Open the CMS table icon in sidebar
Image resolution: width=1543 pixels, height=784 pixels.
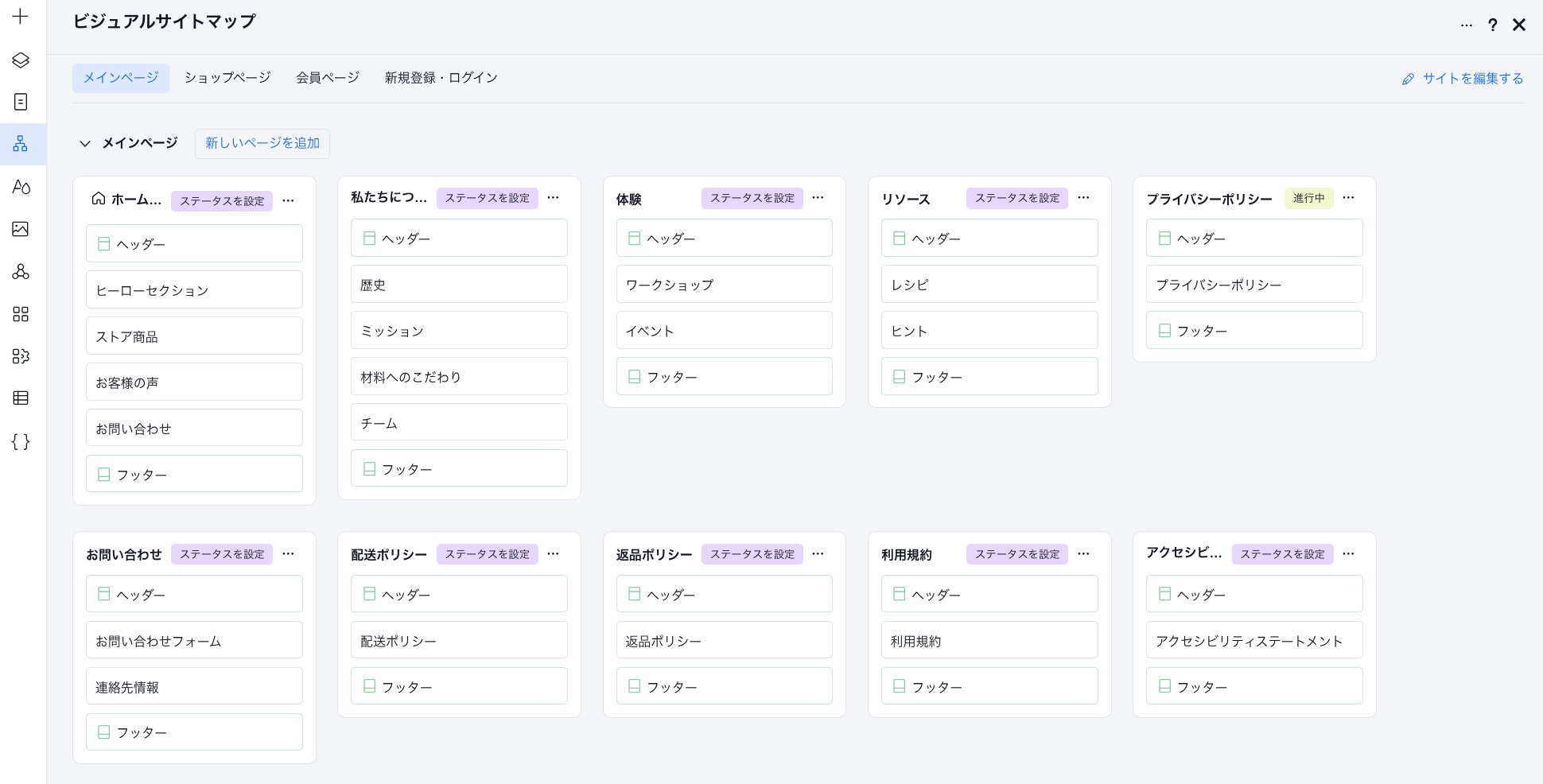21,398
